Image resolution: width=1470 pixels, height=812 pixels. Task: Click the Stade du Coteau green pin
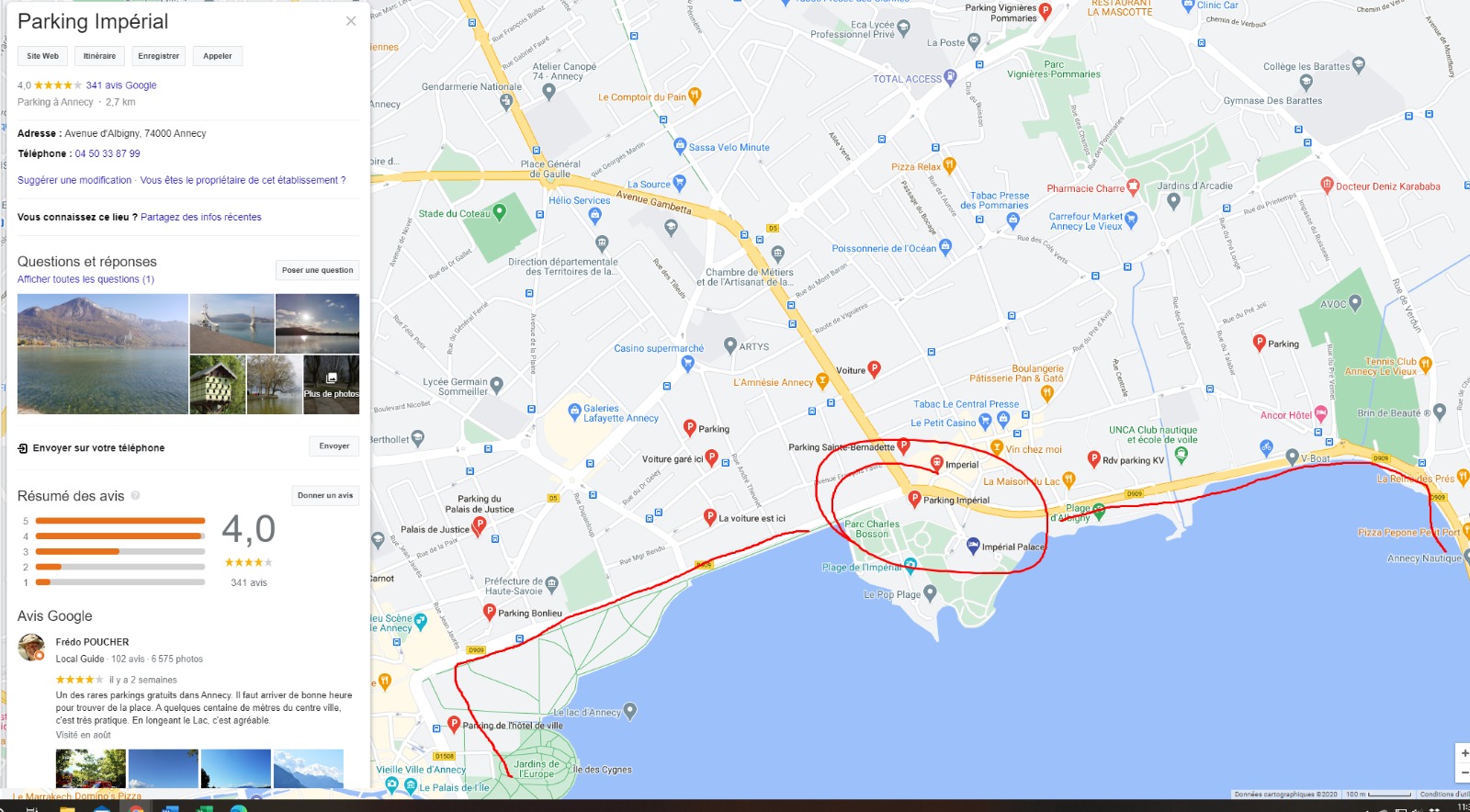500,212
